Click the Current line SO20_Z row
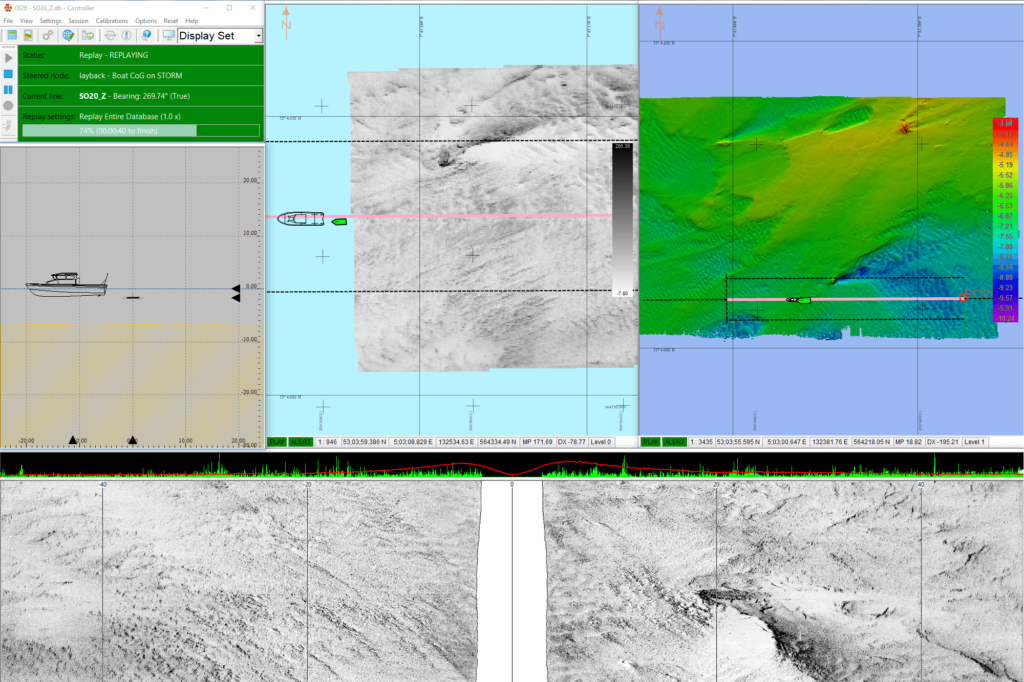Viewport: 1024px width, 682px height. [x=140, y=96]
